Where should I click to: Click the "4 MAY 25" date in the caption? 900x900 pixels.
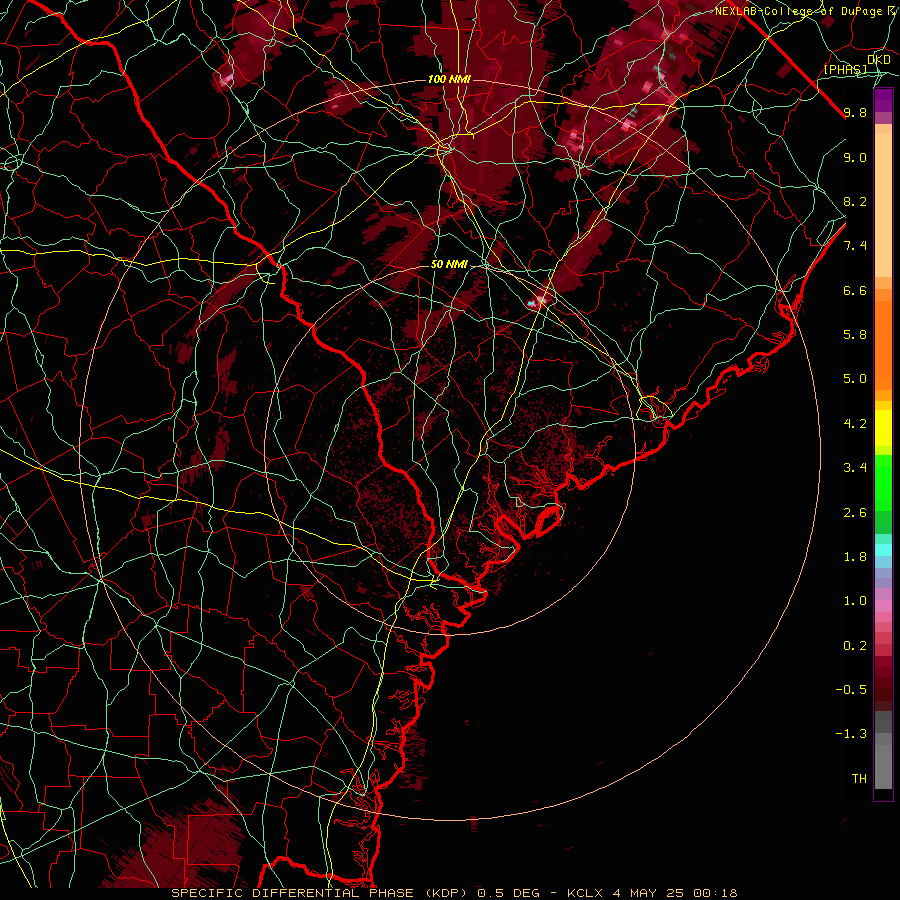pyautogui.click(x=648, y=893)
